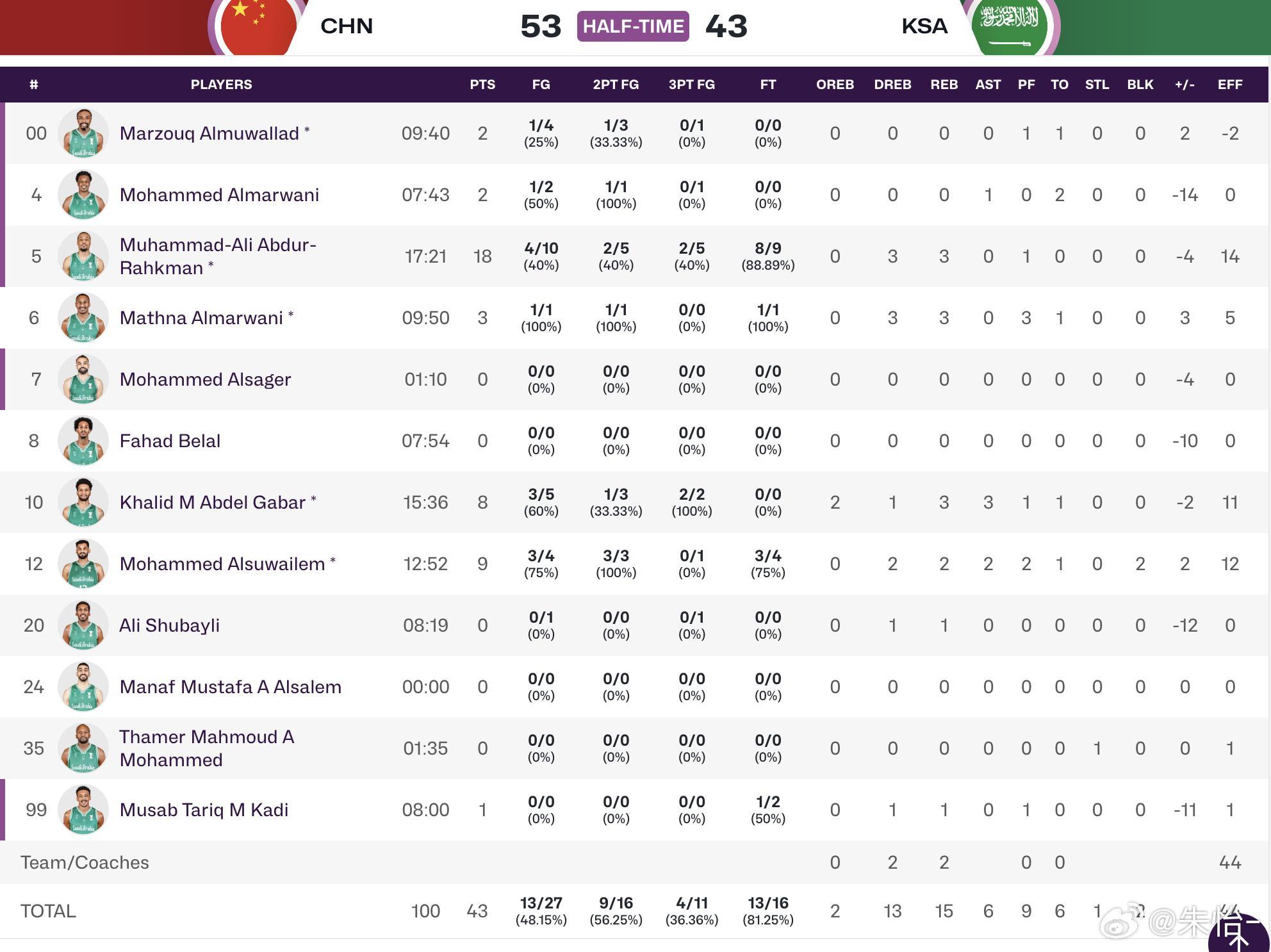Sort table by BLK column header
The image size is (1271, 952).
click(1140, 85)
